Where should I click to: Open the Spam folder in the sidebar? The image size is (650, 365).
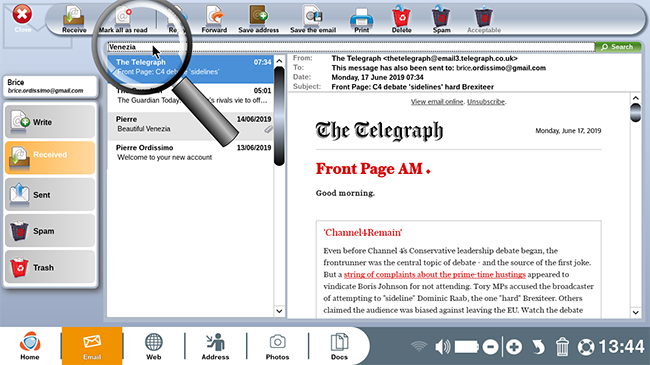click(50, 231)
